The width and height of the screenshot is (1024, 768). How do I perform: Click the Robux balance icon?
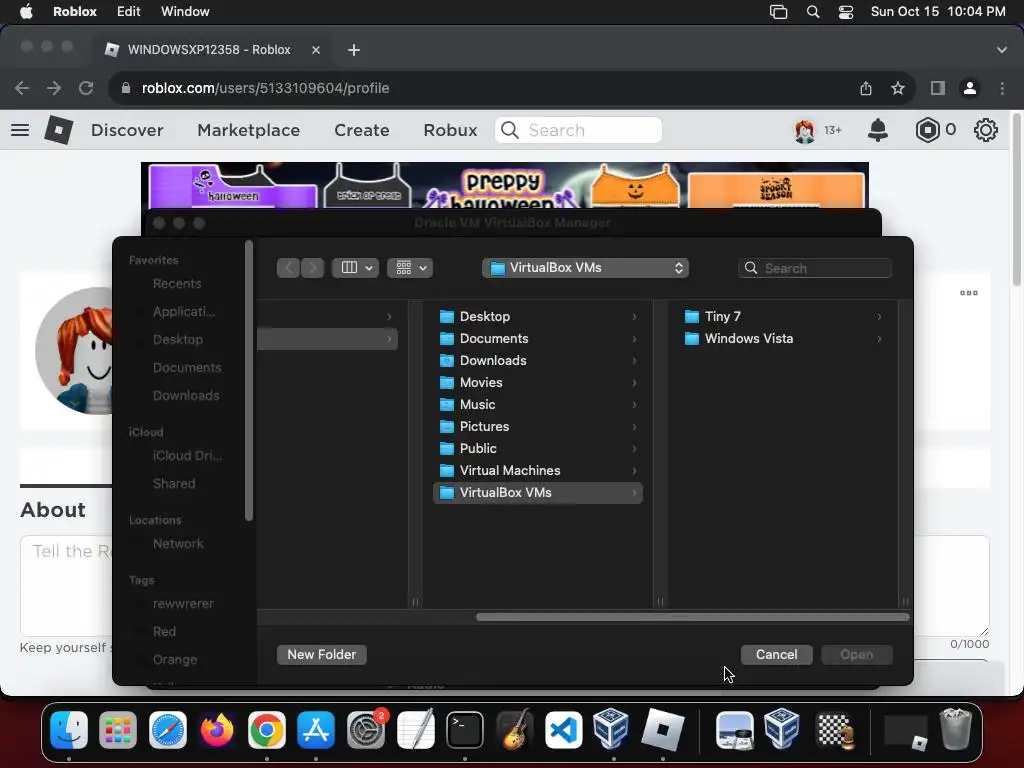point(927,130)
